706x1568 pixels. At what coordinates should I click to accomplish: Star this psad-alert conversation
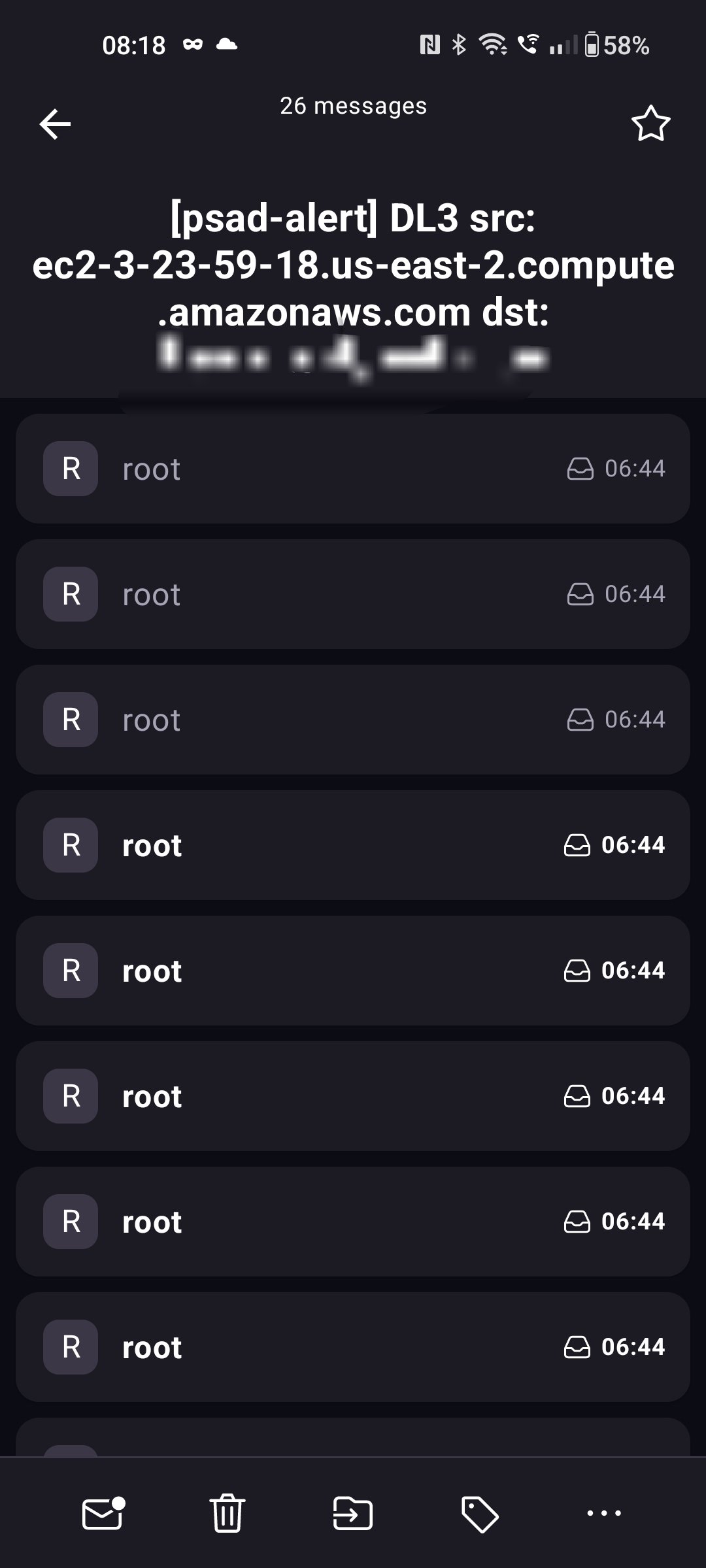(x=650, y=124)
